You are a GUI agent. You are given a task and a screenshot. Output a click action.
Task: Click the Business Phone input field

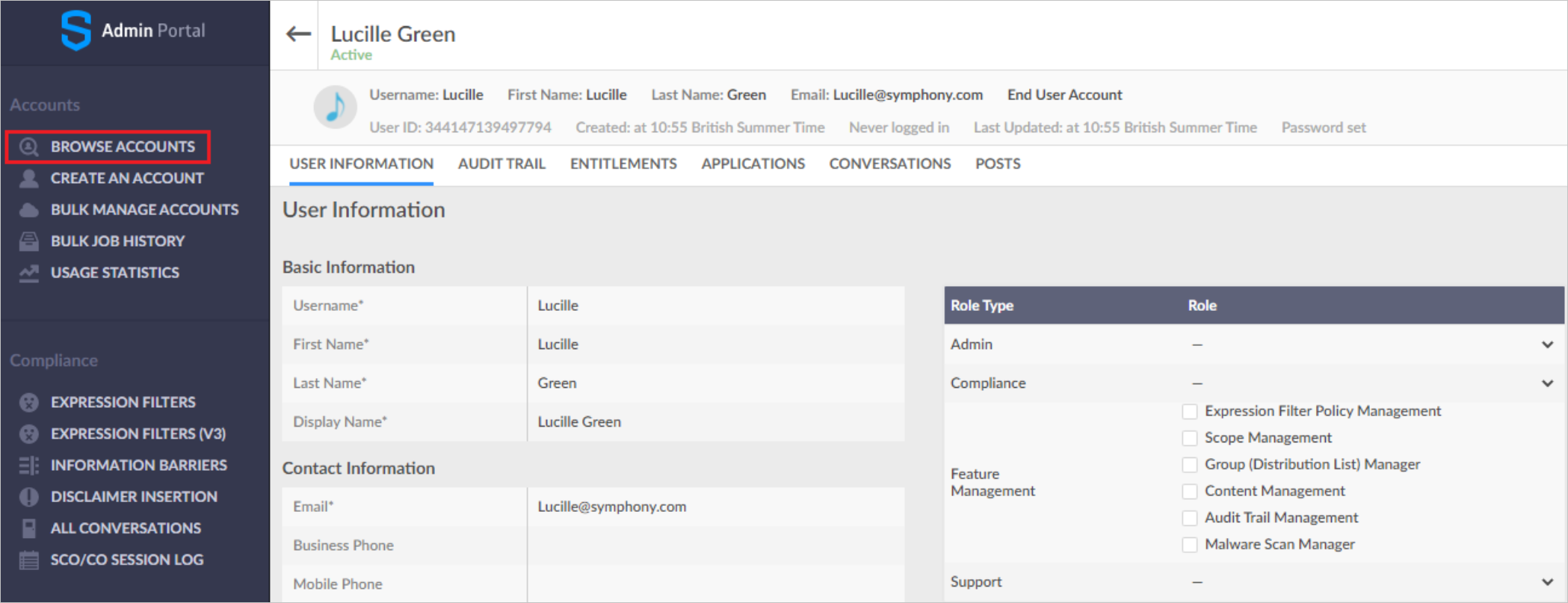pos(715,545)
